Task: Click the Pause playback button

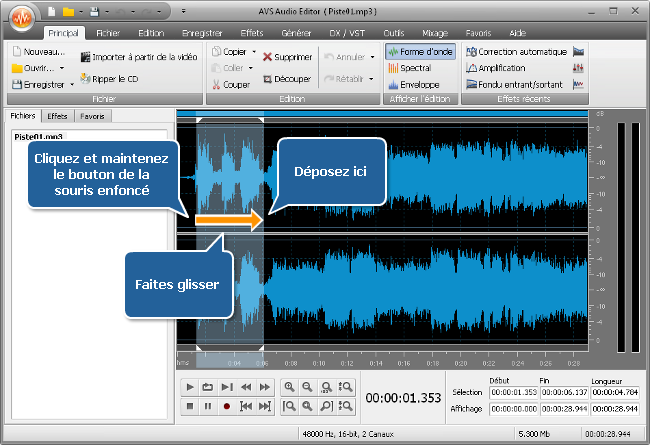Action: click(208, 406)
